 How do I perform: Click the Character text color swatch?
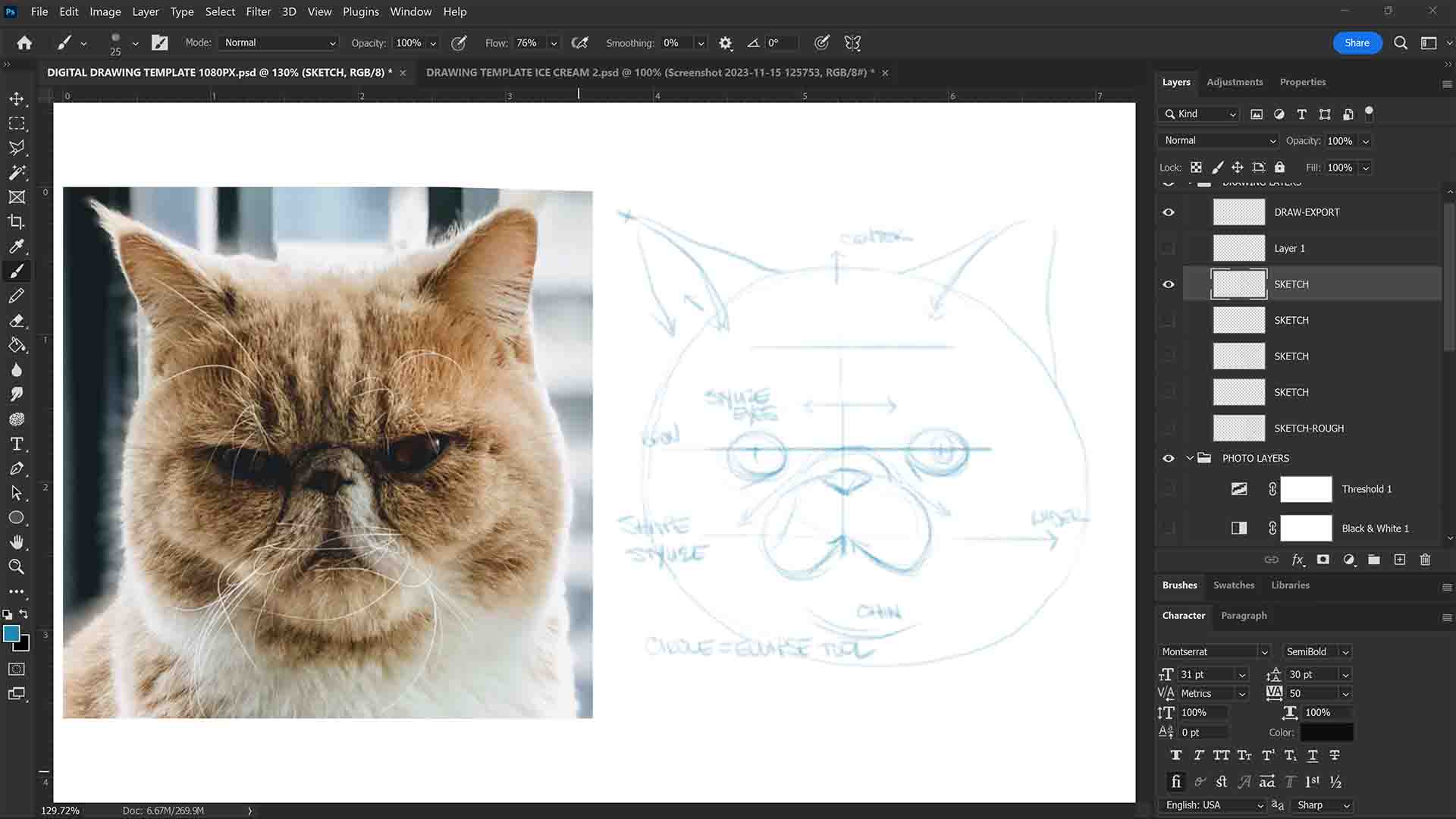click(1327, 733)
